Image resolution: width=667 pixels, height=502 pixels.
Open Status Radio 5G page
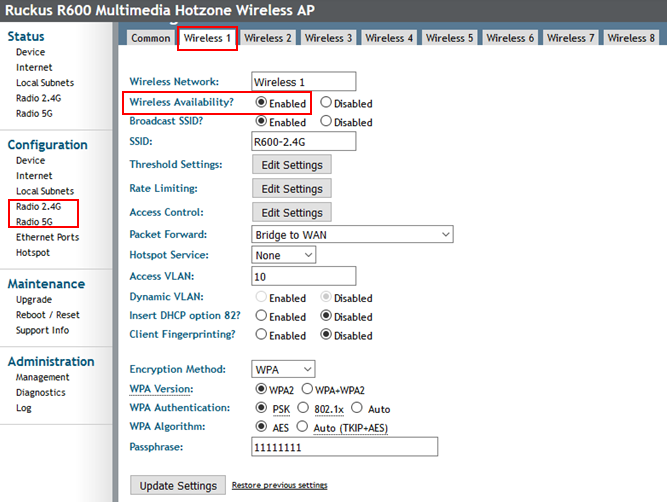click(34, 113)
